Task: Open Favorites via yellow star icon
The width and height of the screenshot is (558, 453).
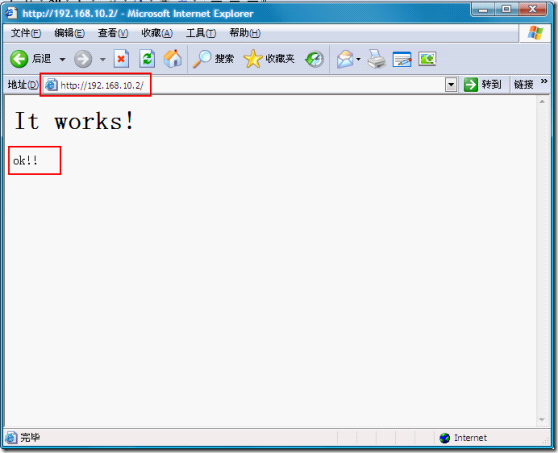Action: 253,59
